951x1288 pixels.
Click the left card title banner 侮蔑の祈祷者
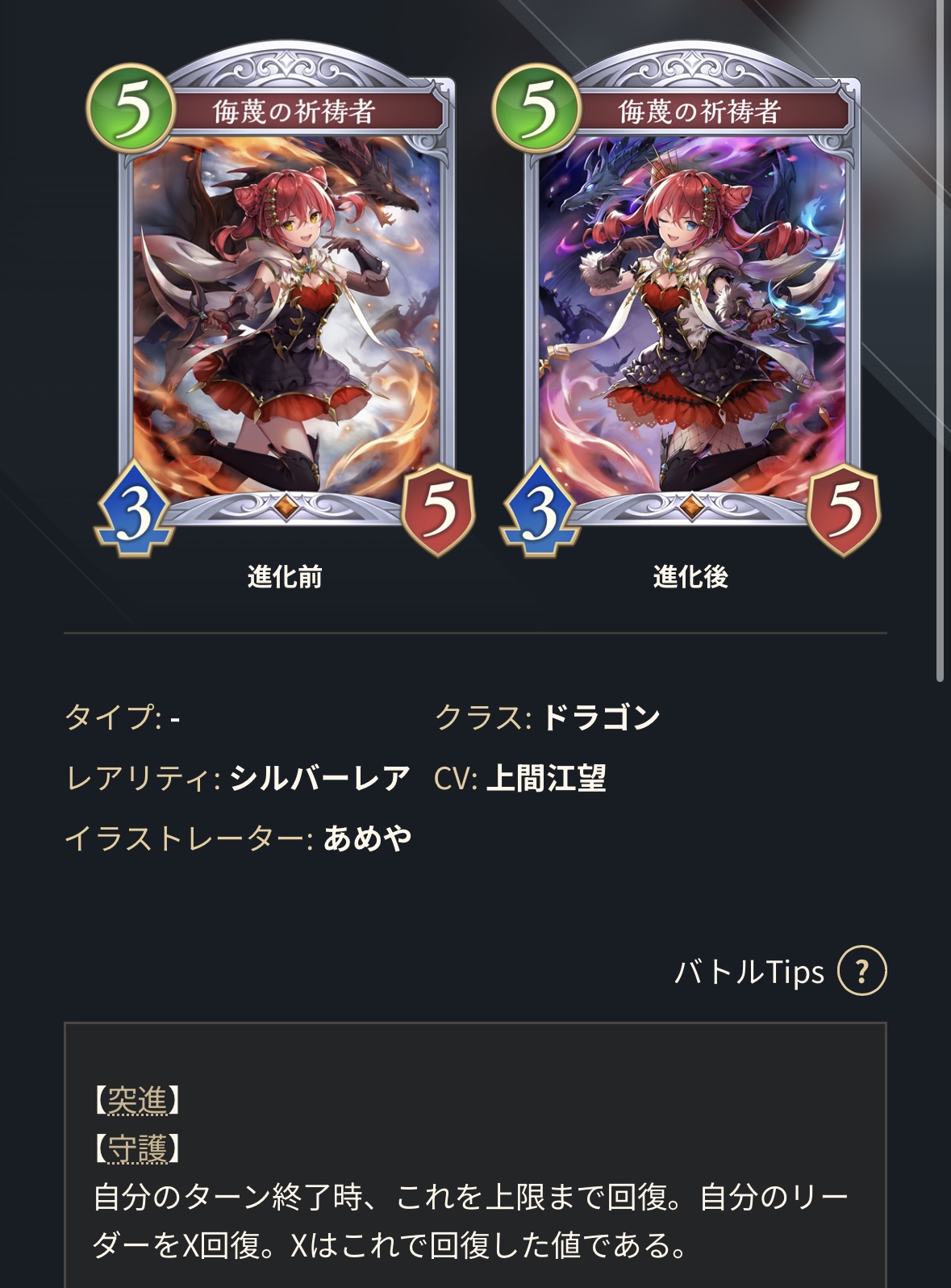pos(294,111)
